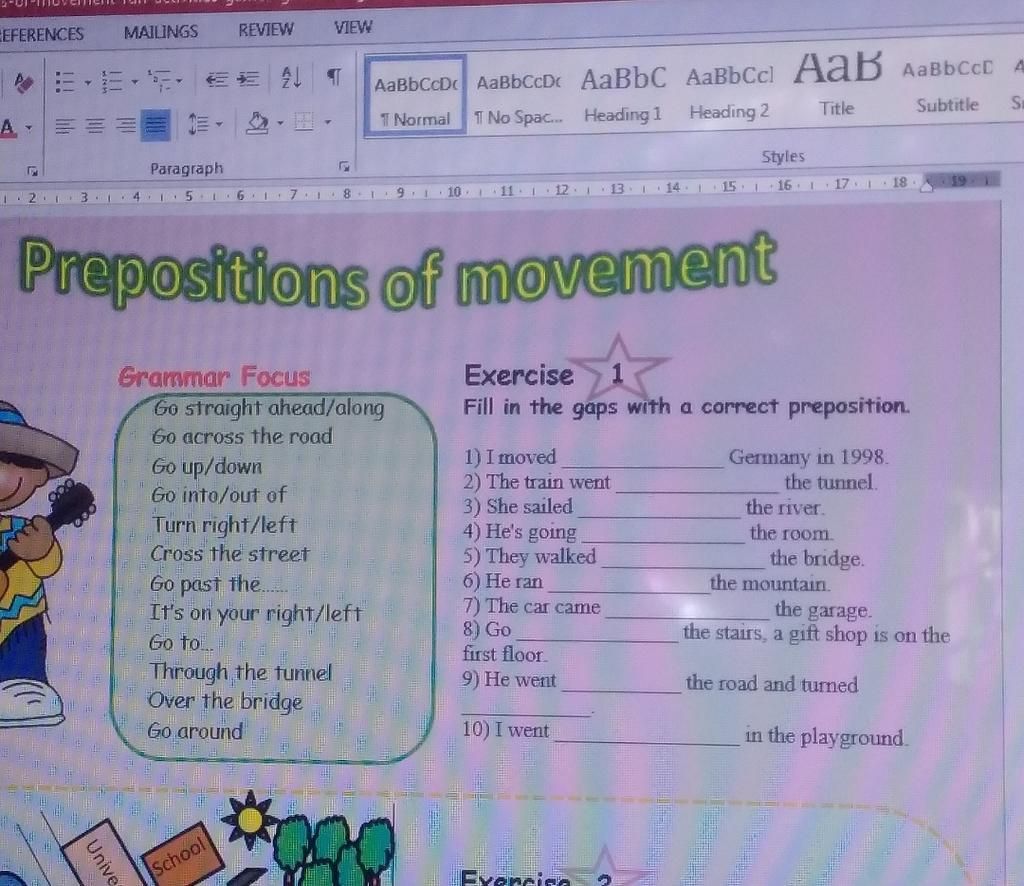Open the References tab
The width and height of the screenshot is (1024, 886).
[42, 33]
